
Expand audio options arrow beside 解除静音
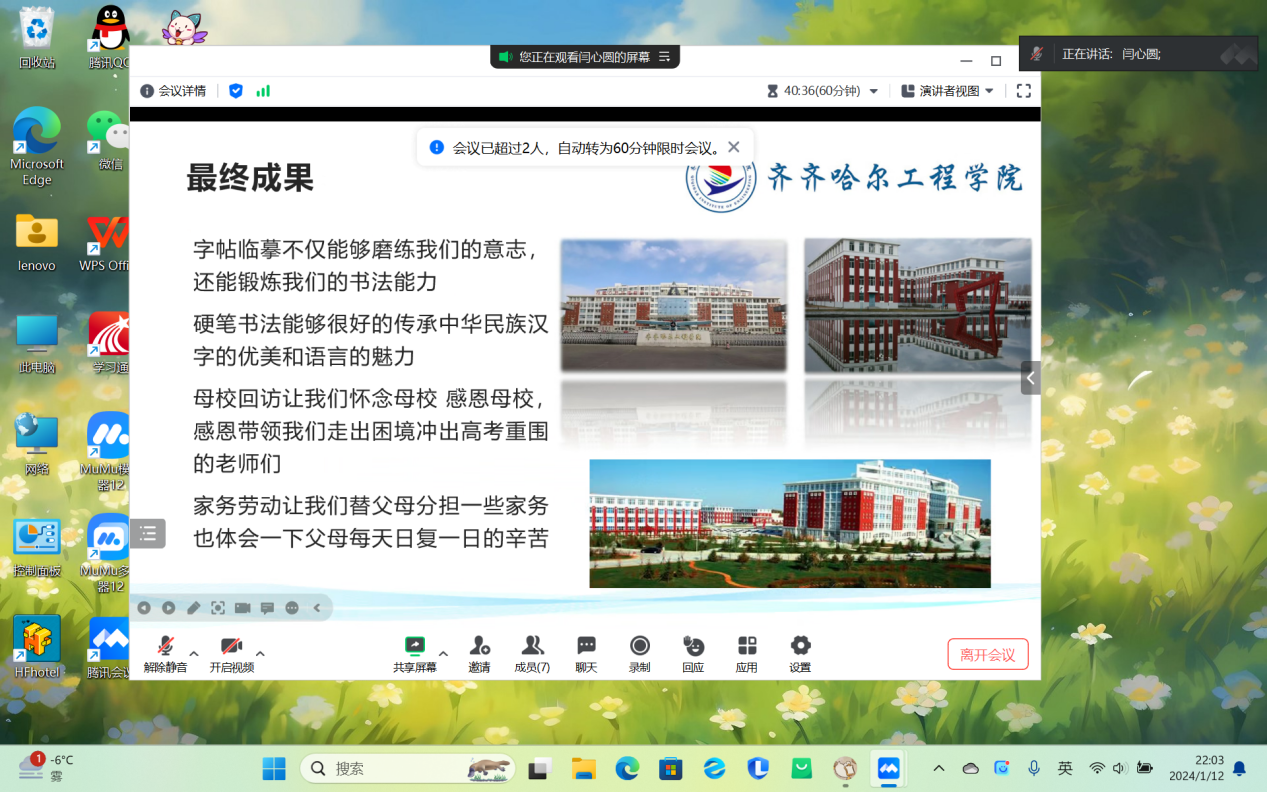tap(194, 654)
